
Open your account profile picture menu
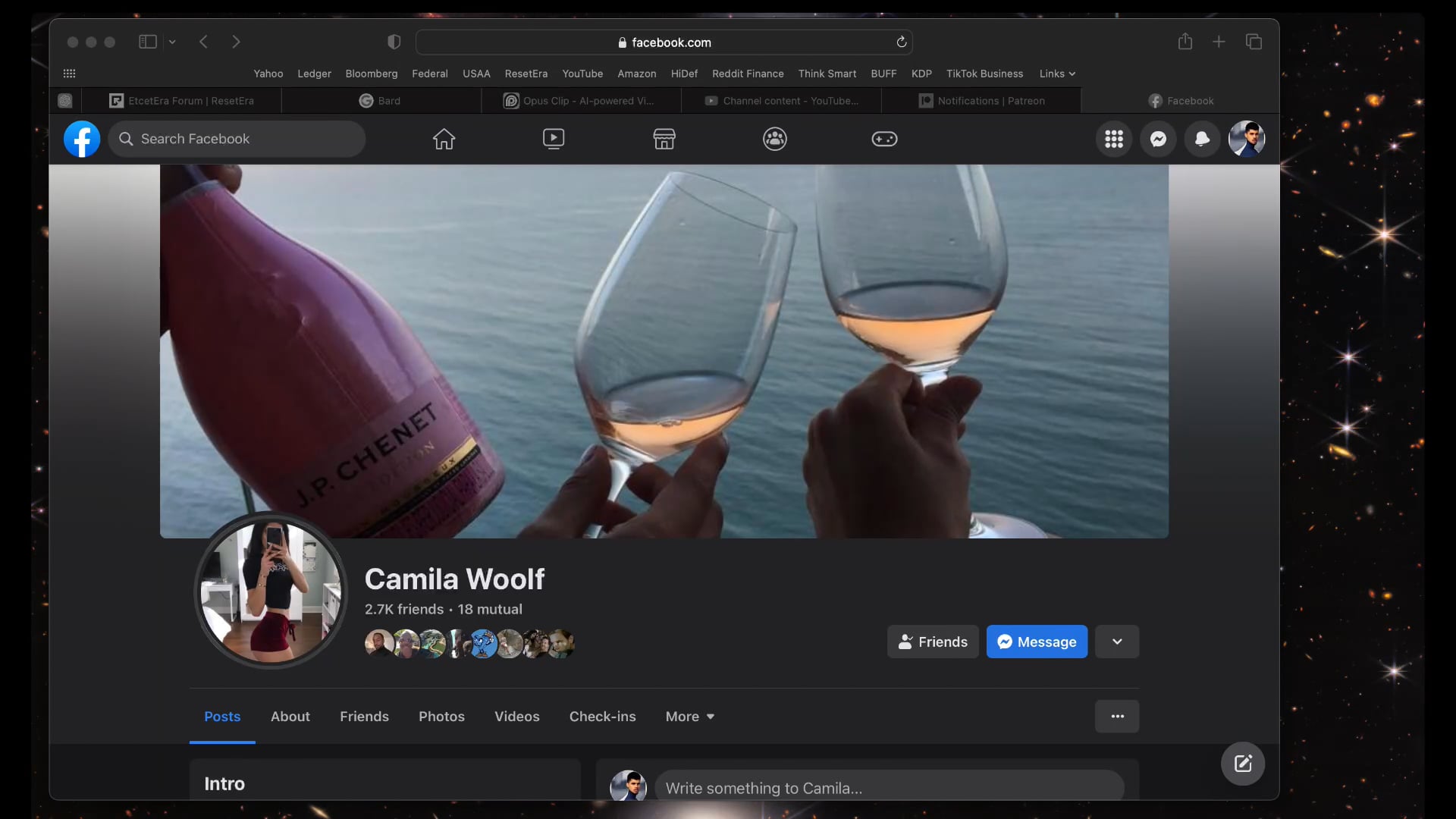click(1247, 139)
